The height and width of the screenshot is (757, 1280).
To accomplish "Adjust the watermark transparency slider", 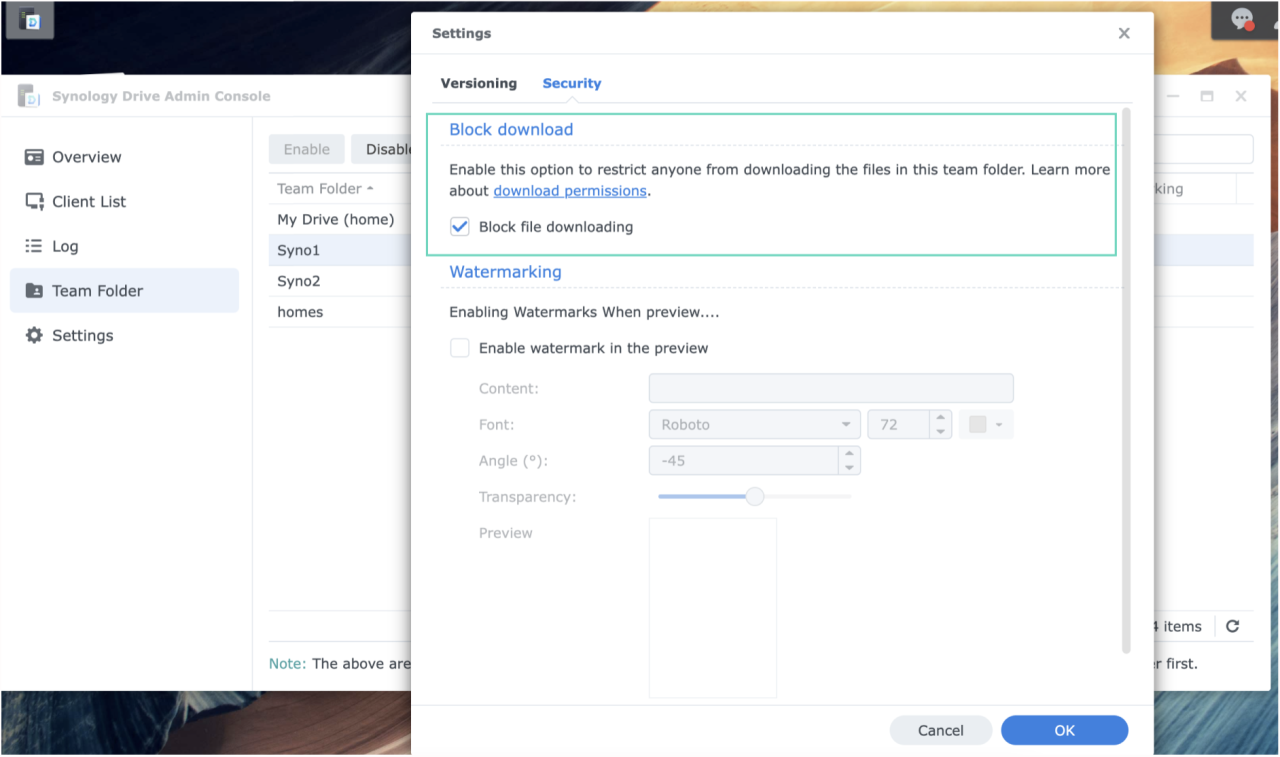I will [755, 496].
